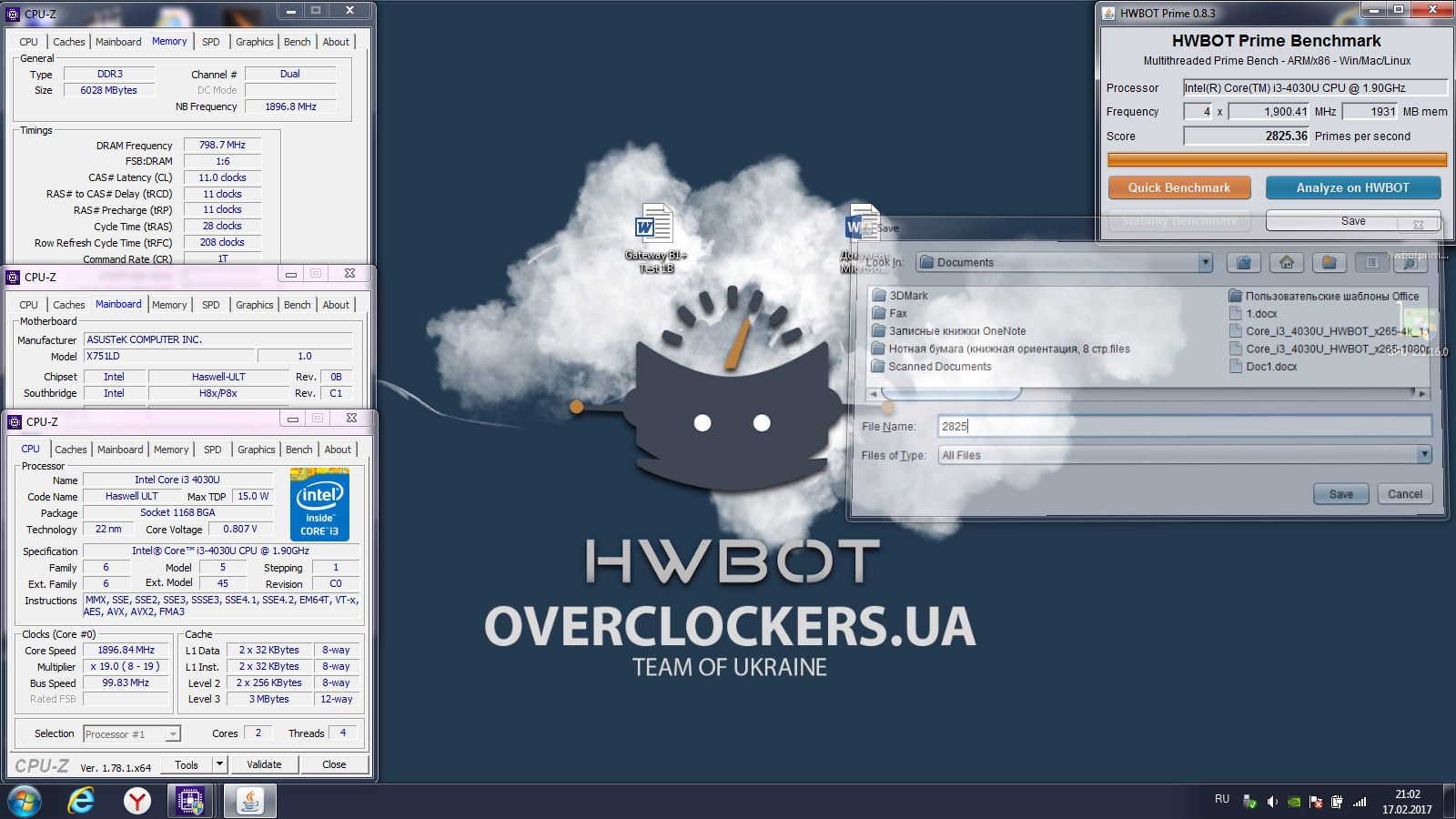
Task: Switch Save dialog to List view
Action: (x=1371, y=262)
